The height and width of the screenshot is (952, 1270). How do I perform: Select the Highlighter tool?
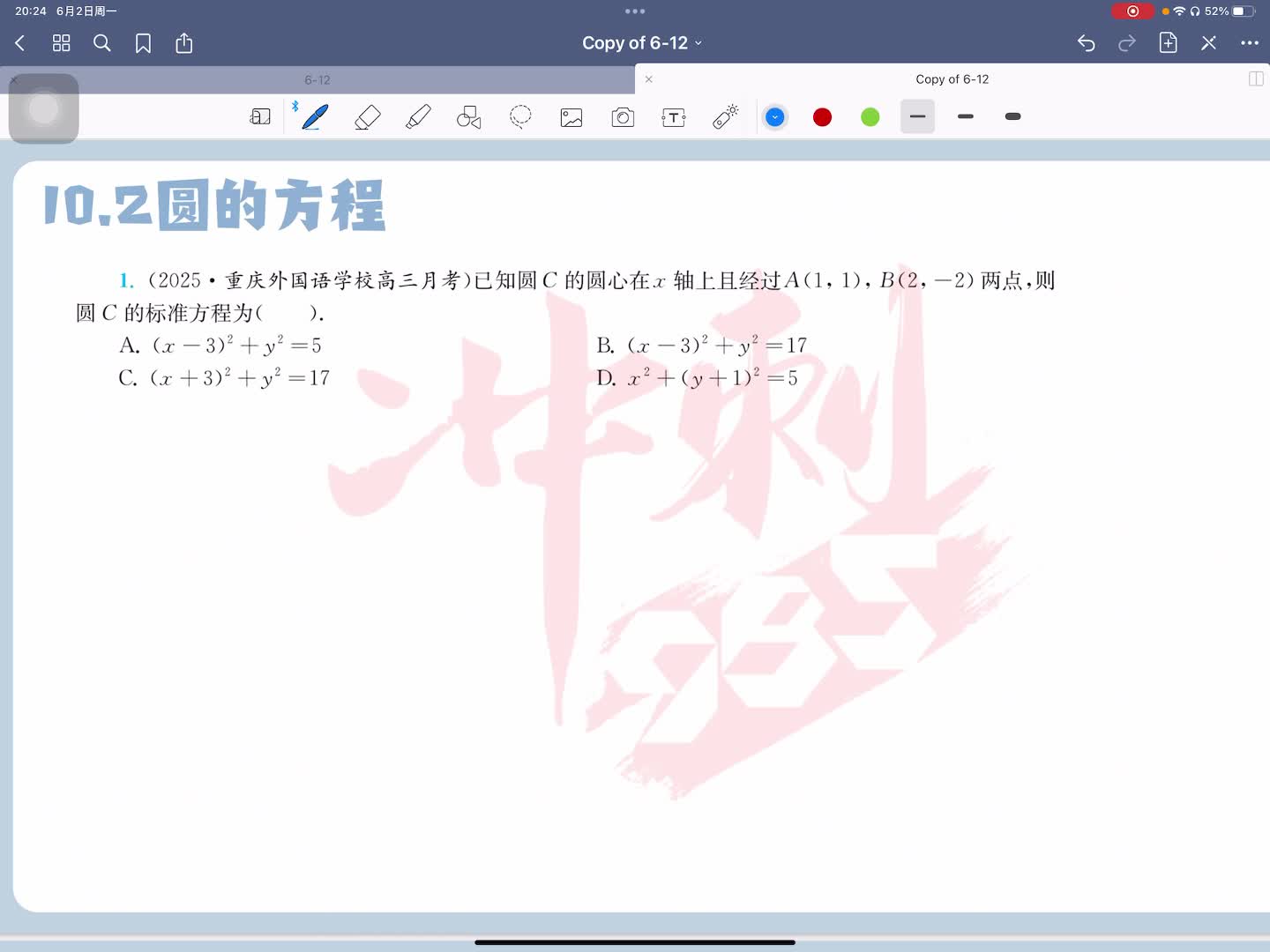coord(418,117)
